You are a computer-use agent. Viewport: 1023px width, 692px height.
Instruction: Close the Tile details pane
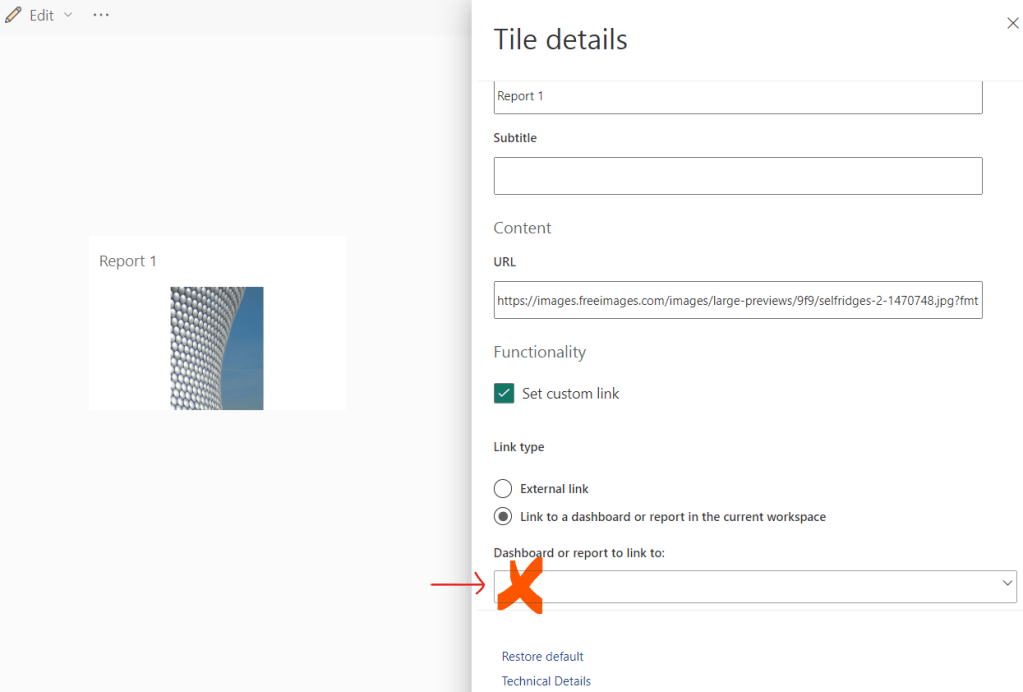click(x=1012, y=22)
